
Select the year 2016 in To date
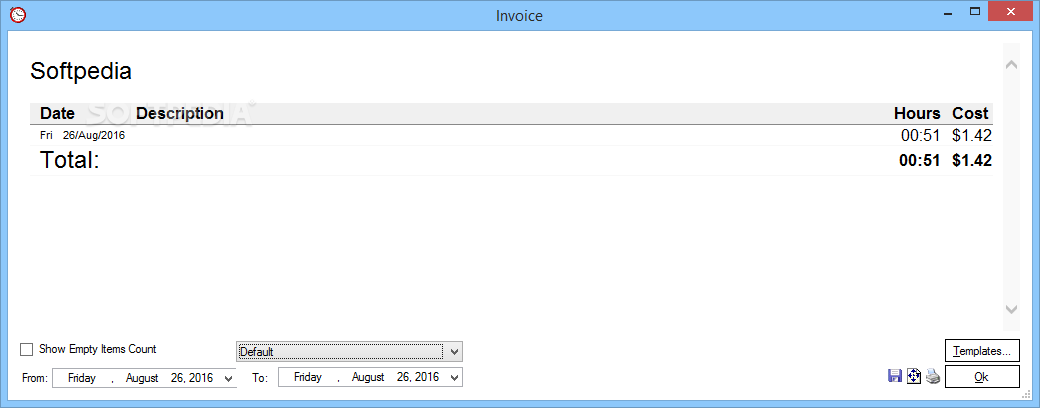[427, 377]
